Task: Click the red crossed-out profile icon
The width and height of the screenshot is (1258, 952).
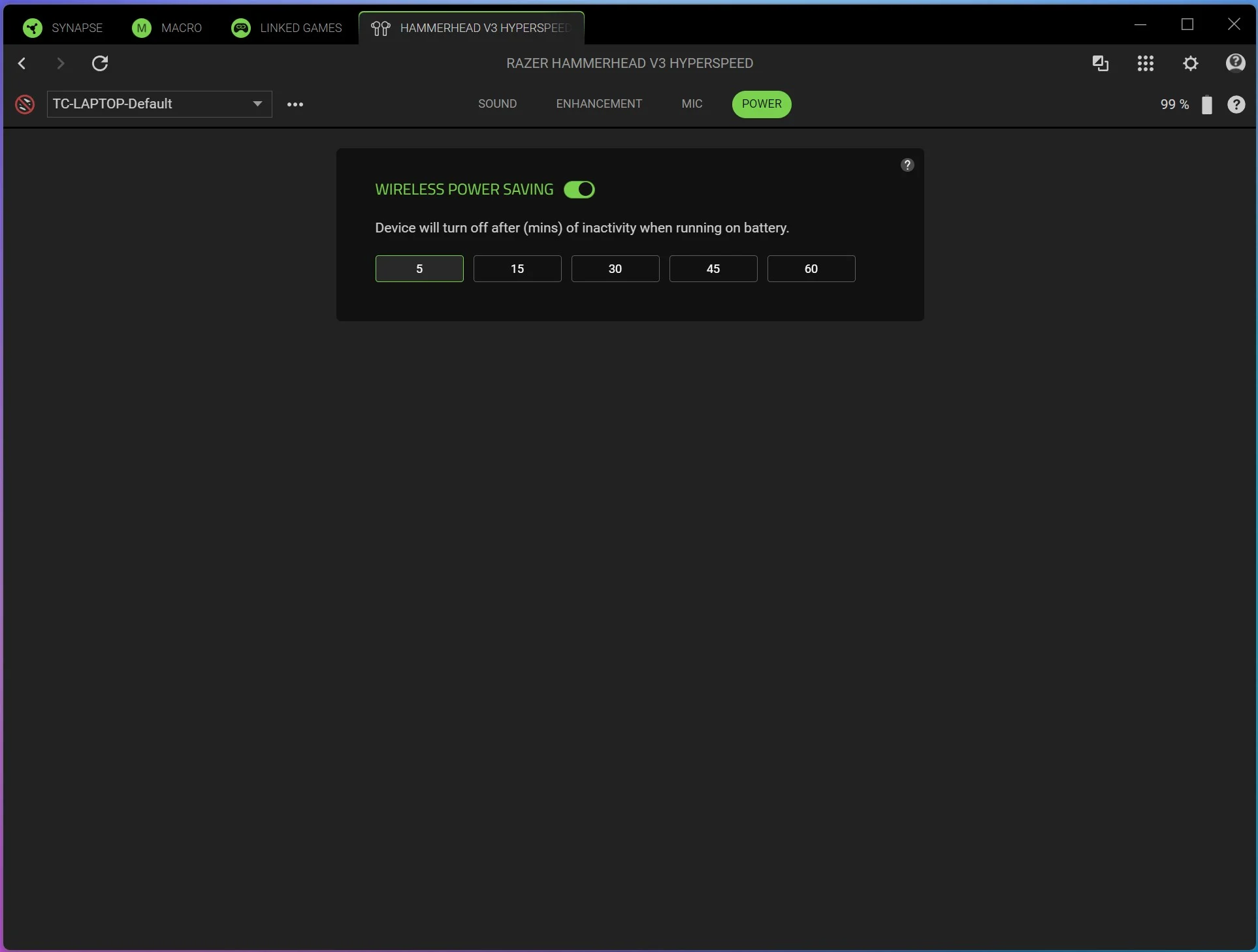Action: point(25,104)
